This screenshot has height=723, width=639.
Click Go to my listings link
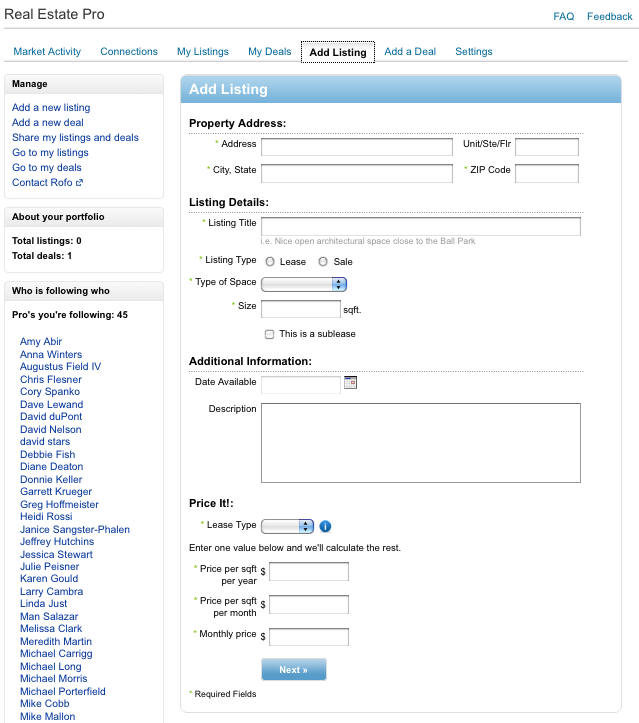point(50,153)
